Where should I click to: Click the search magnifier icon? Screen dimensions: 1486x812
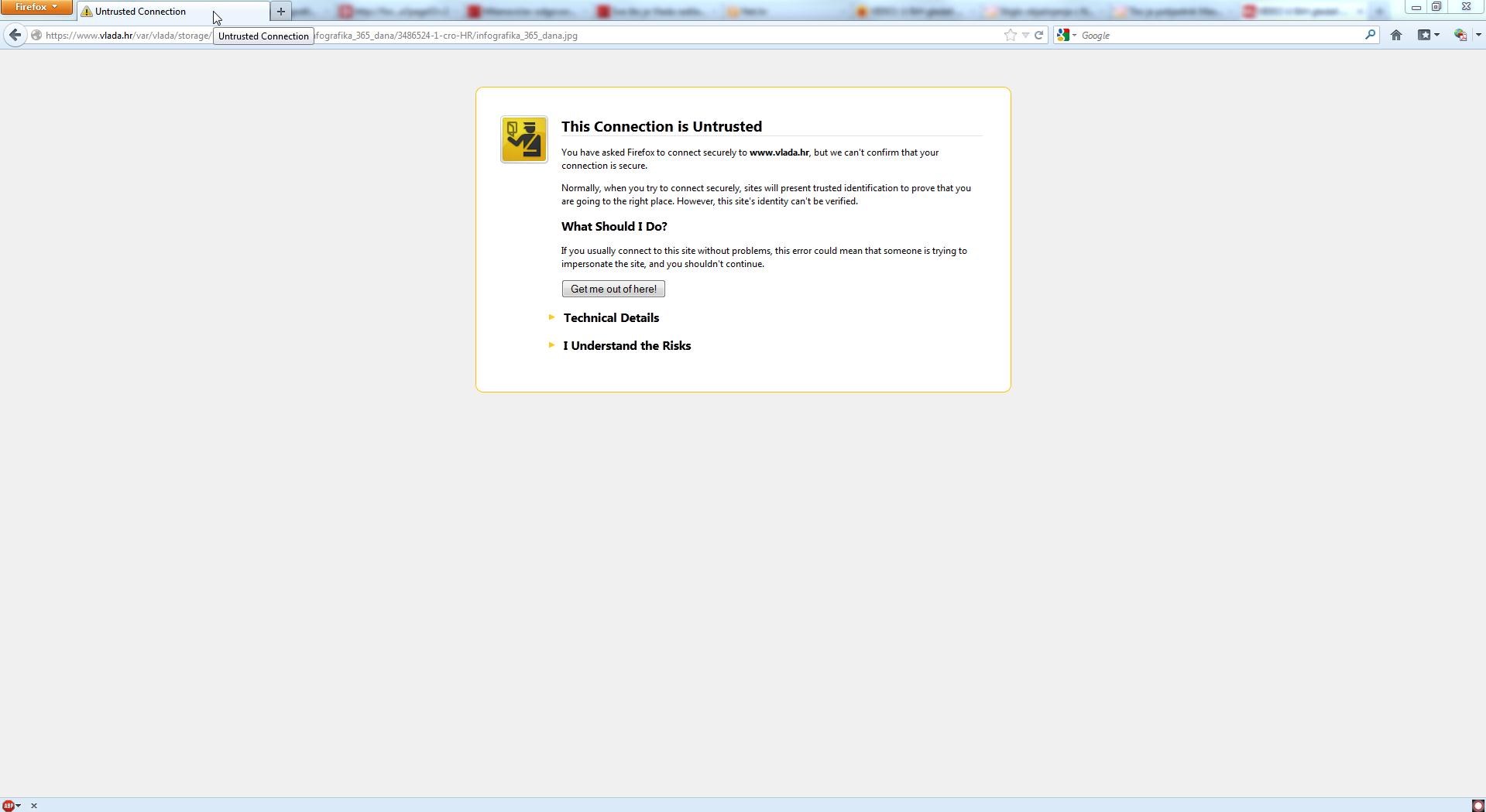click(x=1369, y=35)
